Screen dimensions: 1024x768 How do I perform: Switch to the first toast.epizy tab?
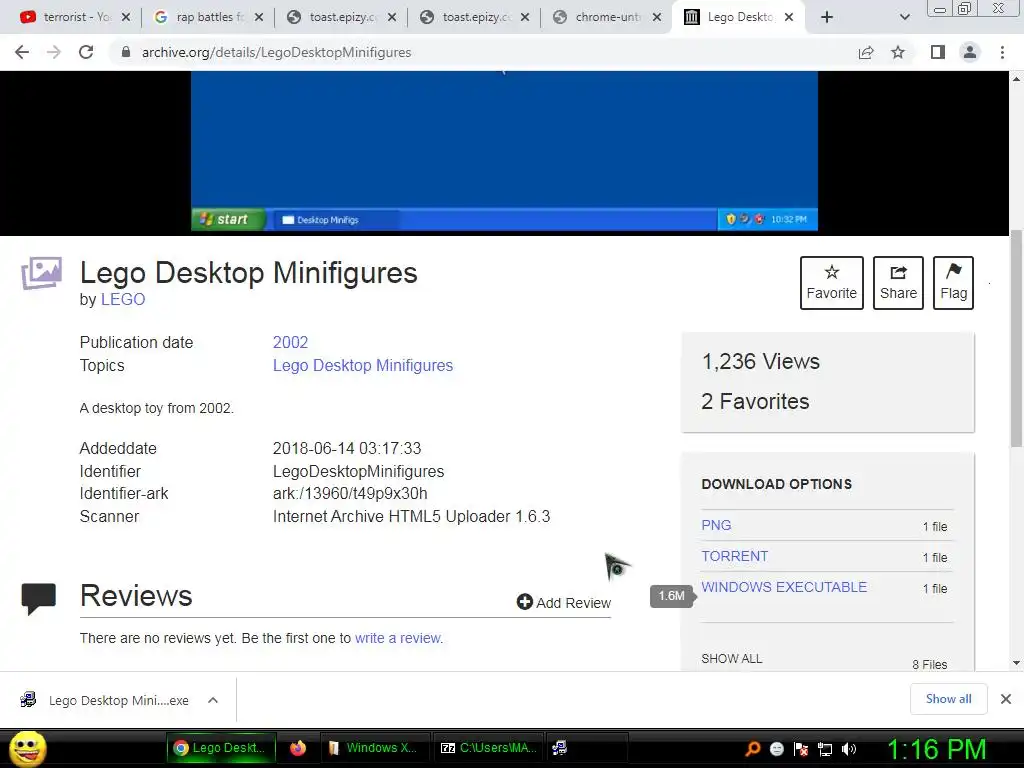pyautogui.click(x=342, y=17)
